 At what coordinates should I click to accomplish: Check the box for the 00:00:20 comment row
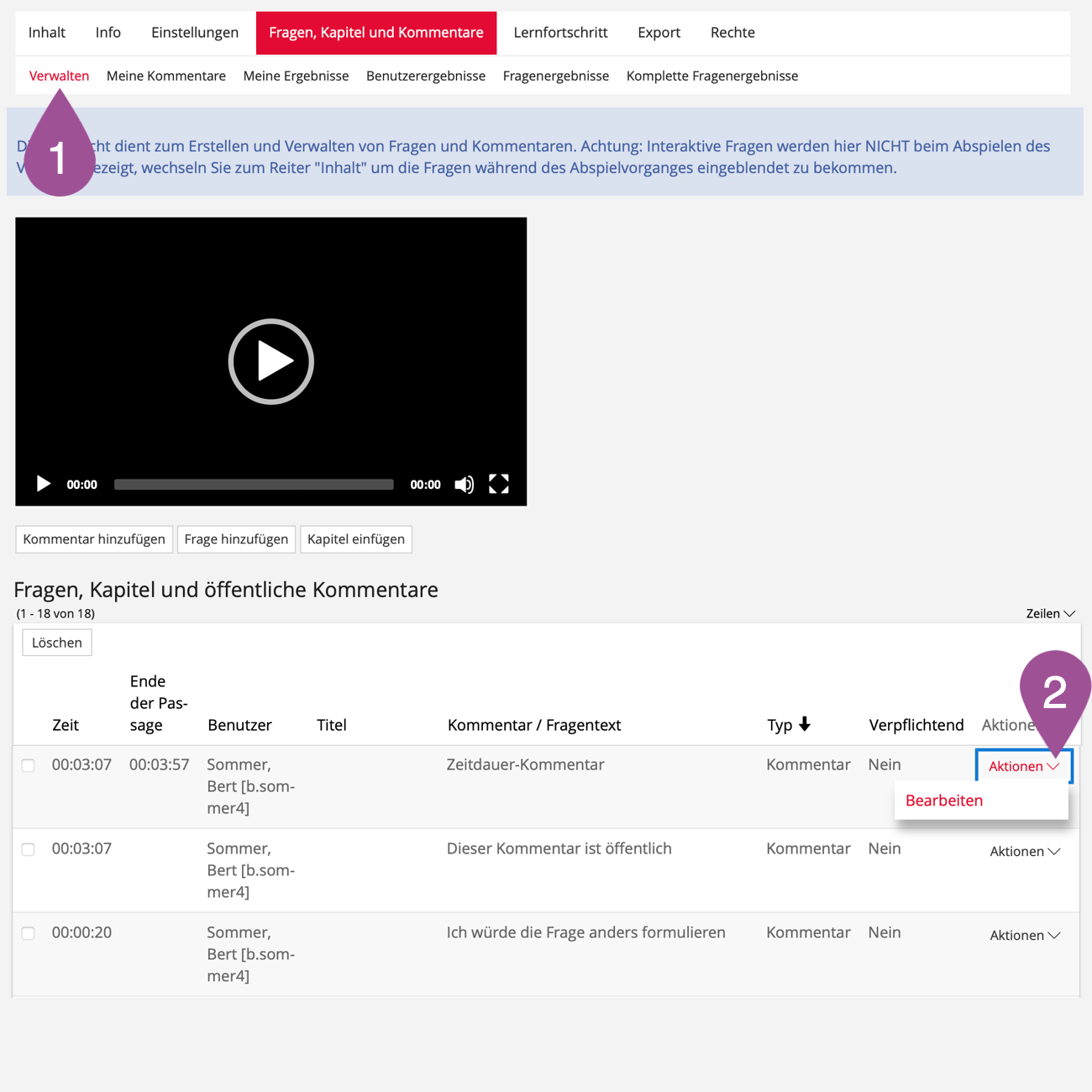coord(29,933)
